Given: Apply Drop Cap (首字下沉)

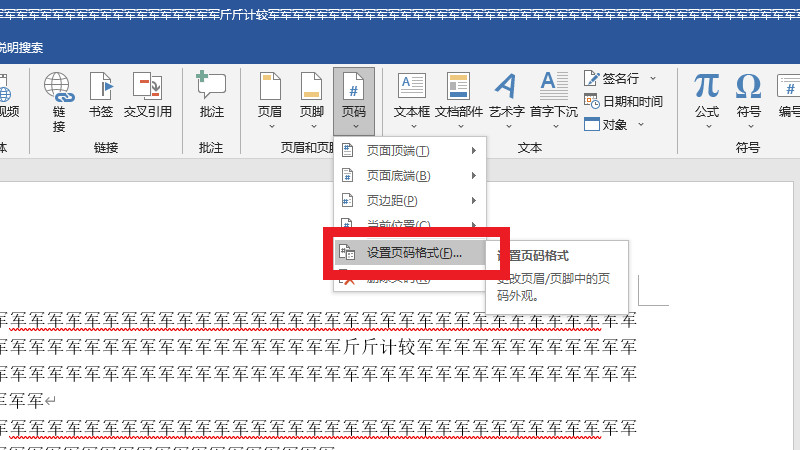Looking at the screenshot, I should point(554,101).
